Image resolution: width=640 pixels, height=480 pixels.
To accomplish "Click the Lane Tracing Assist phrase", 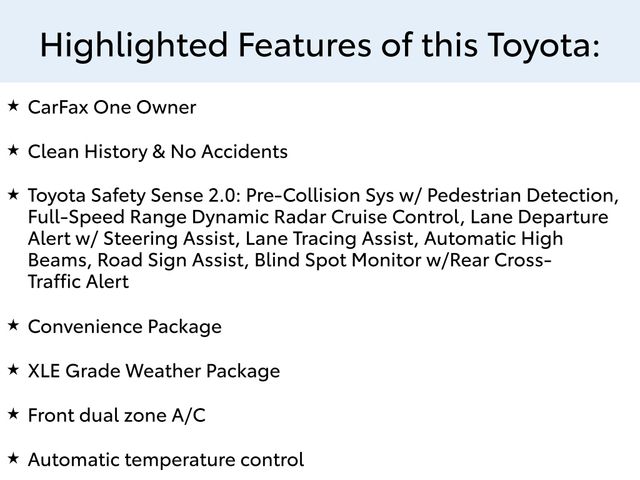I will point(329,239).
